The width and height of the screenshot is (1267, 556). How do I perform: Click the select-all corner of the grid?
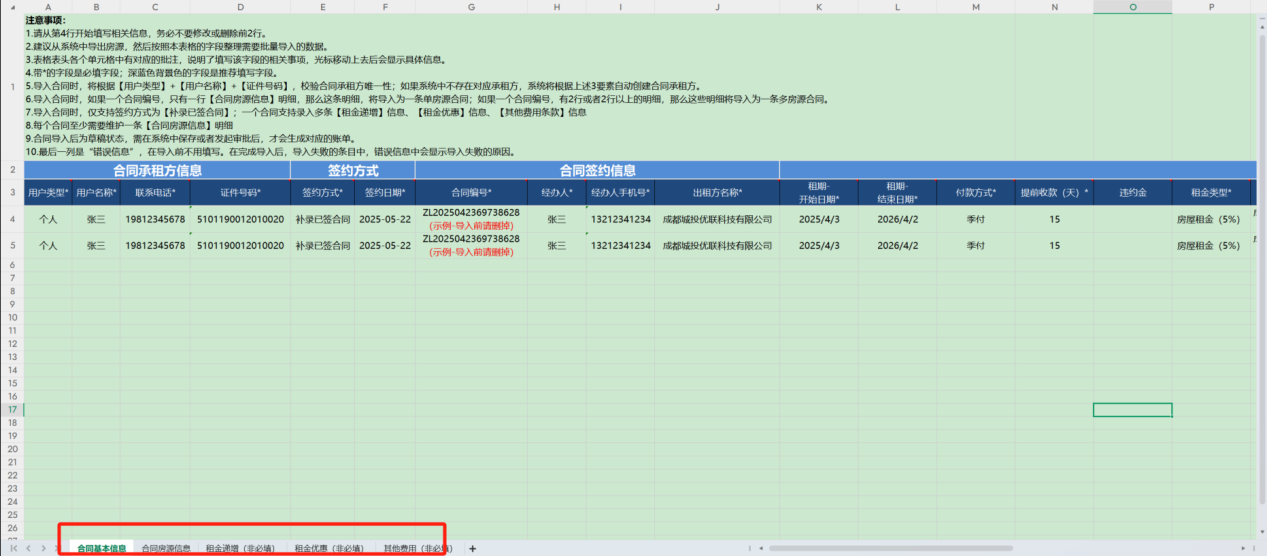coord(12,7)
